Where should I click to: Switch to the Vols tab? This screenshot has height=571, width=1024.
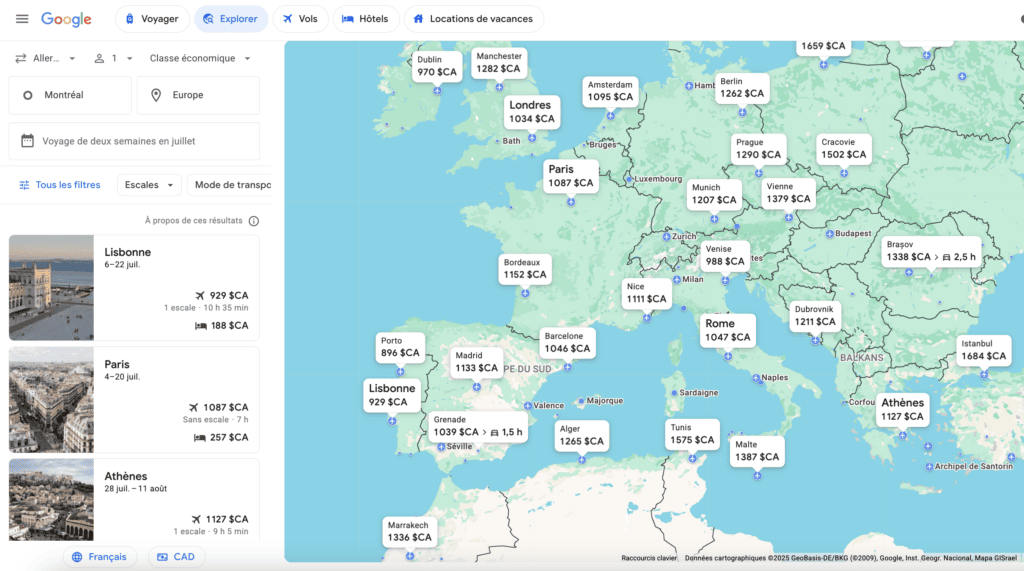[300, 19]
